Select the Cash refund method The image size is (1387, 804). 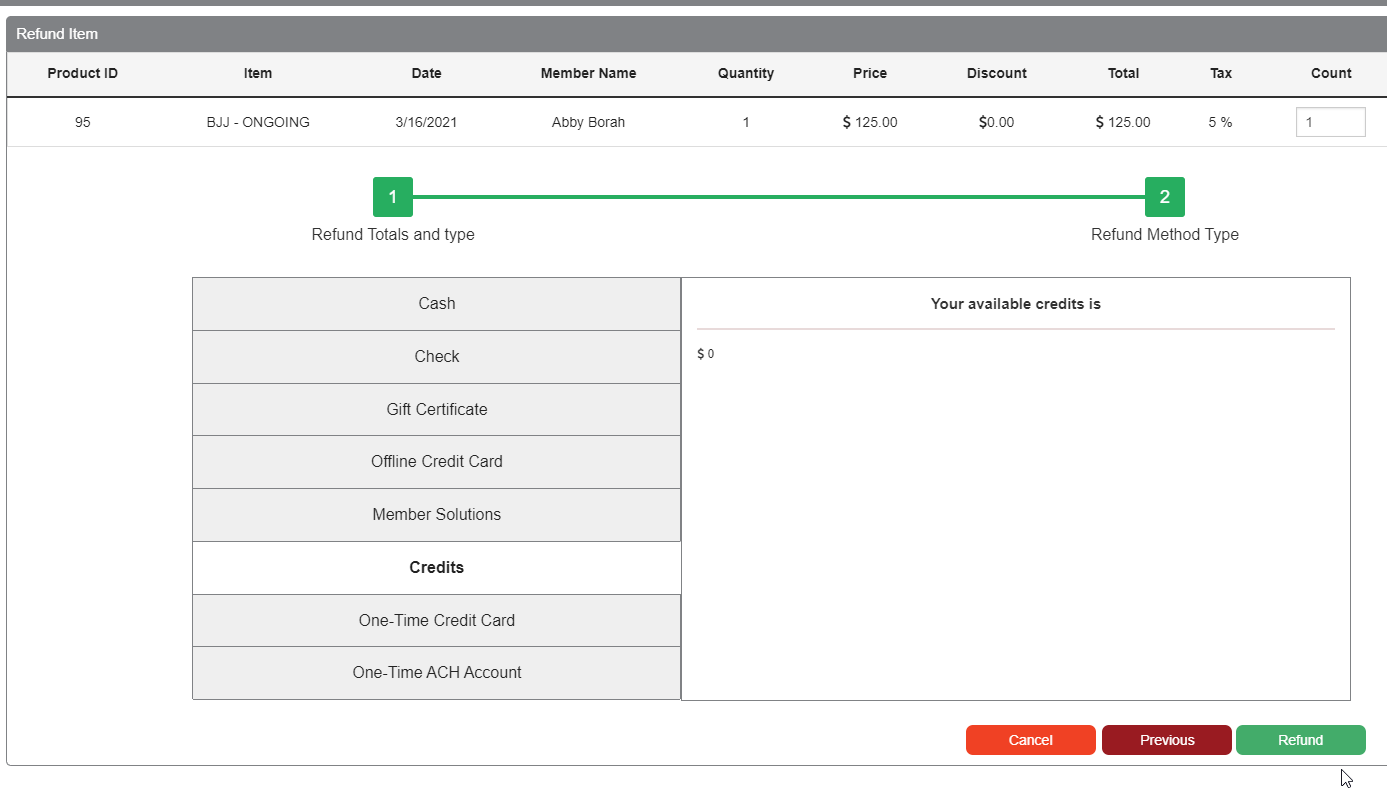point(436,304)
